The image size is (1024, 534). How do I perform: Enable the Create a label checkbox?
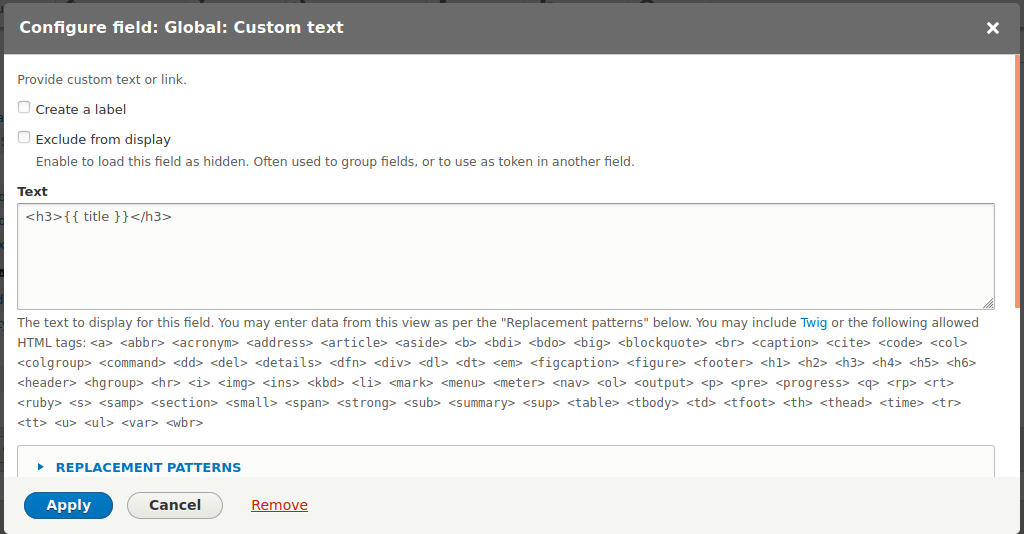coord(24,108)
